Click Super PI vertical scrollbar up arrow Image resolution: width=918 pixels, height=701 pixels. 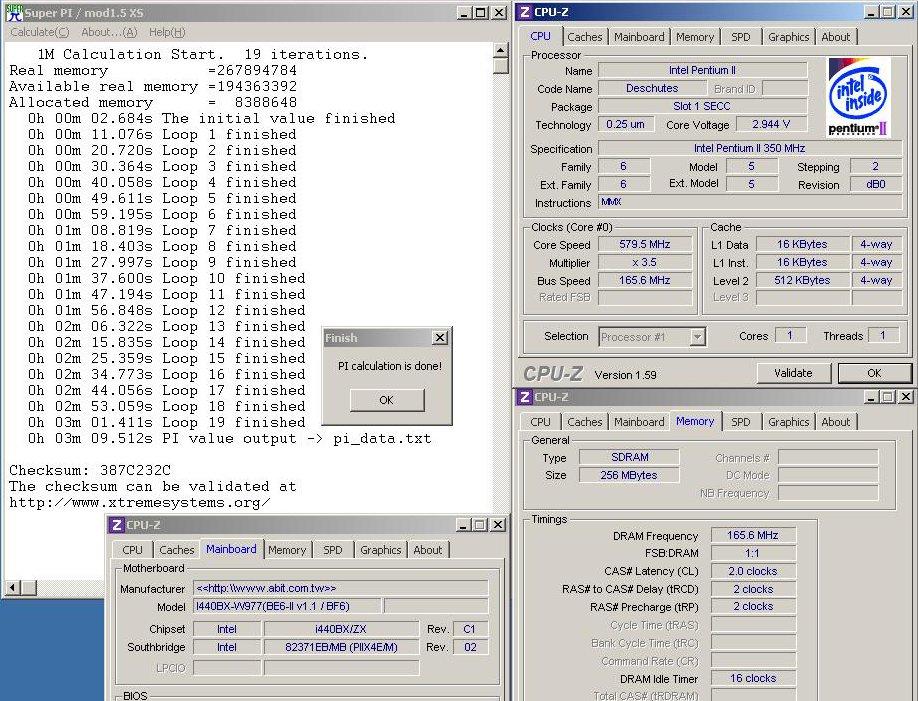point(500,50)
